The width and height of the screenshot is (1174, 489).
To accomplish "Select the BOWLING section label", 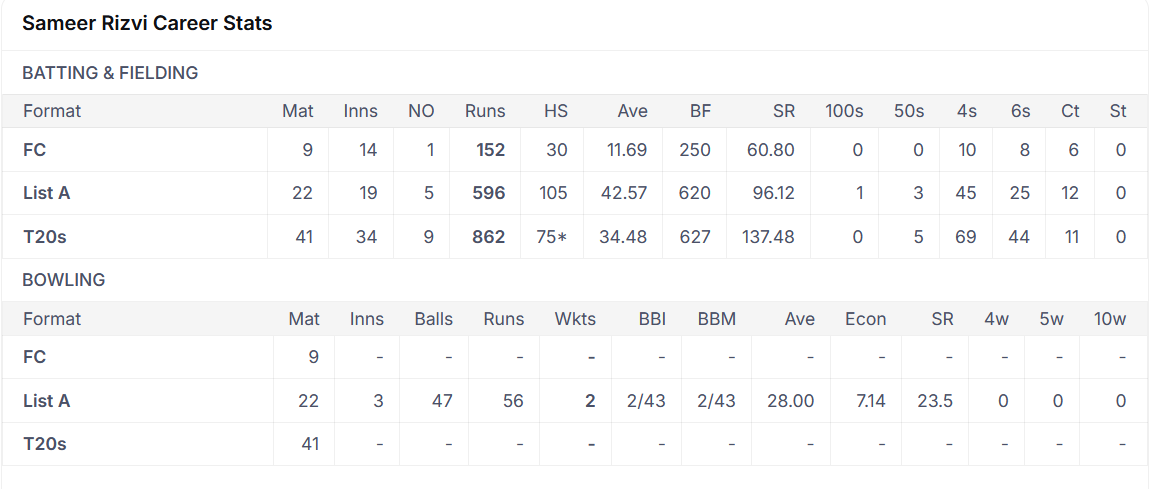I will pos(64,280).
